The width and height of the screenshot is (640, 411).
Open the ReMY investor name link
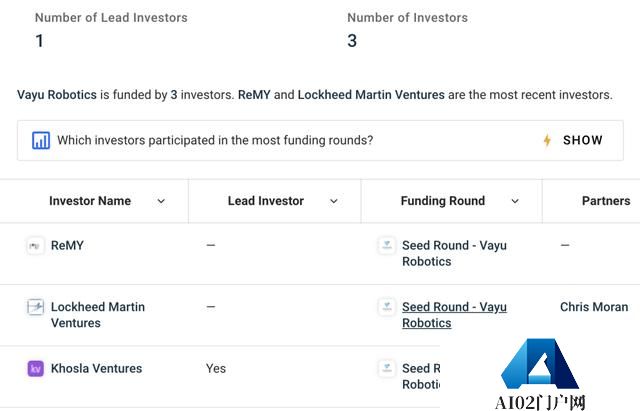point(67,245)
